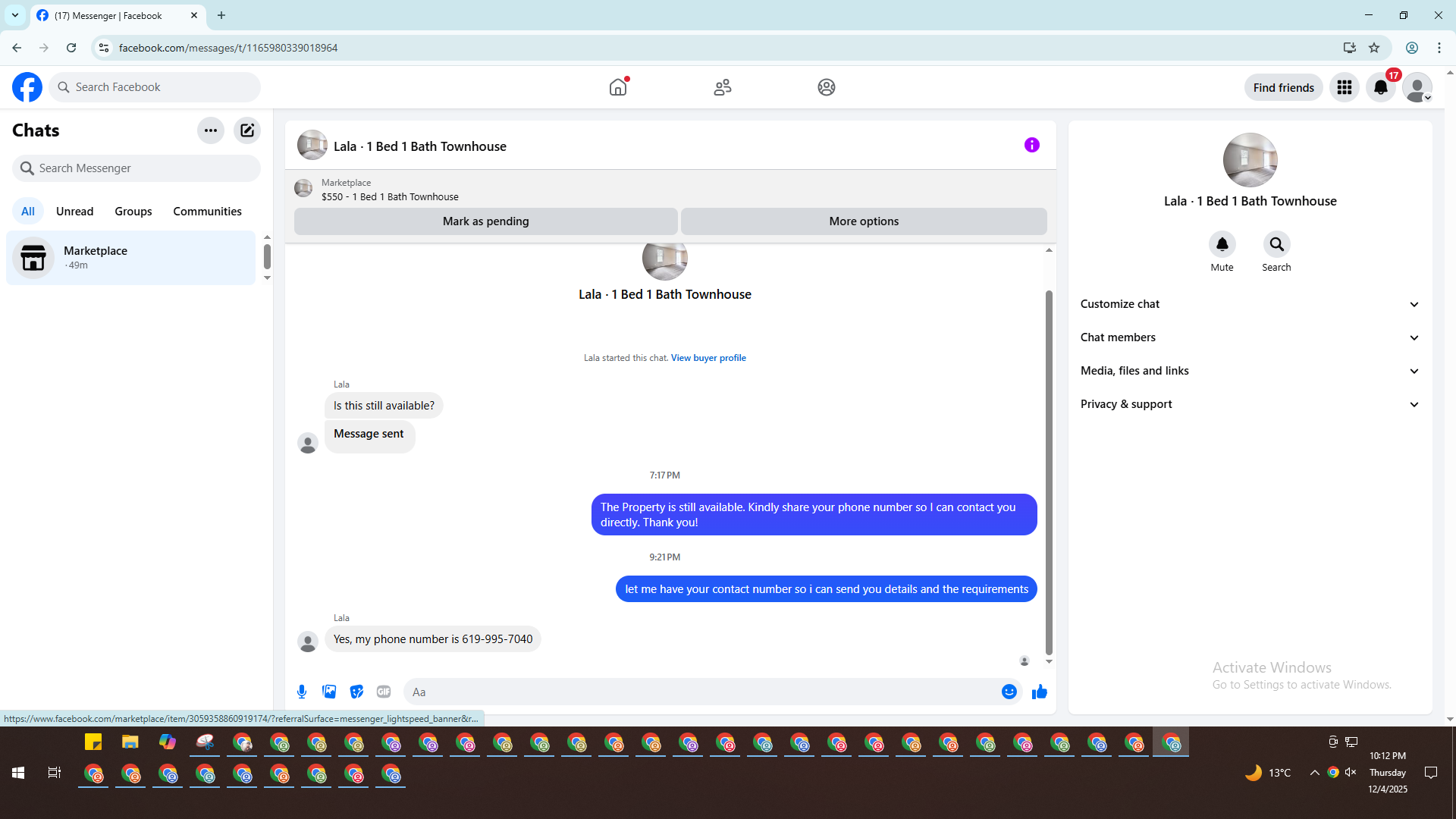The height and width of the screenshot is (819, 1456).
Task: Click the chat conversation vertical scrollbar
Action: coord(1049,470)
